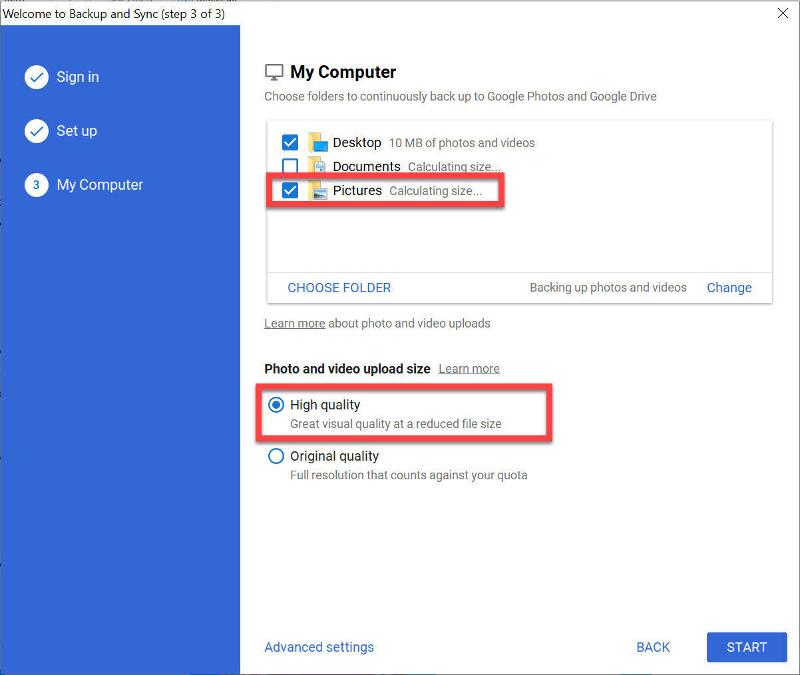
Task: Click 'Backing up photos and videos' text
Action: tap(608, 288)
